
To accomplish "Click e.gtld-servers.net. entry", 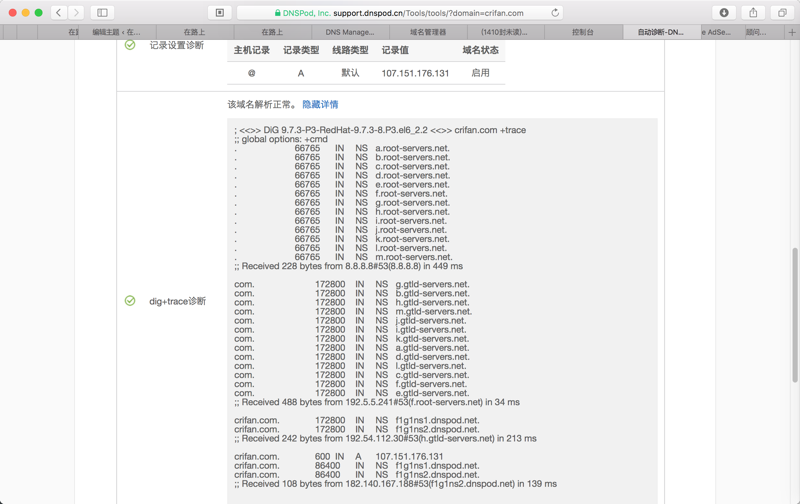I will [x=432, y=393].
